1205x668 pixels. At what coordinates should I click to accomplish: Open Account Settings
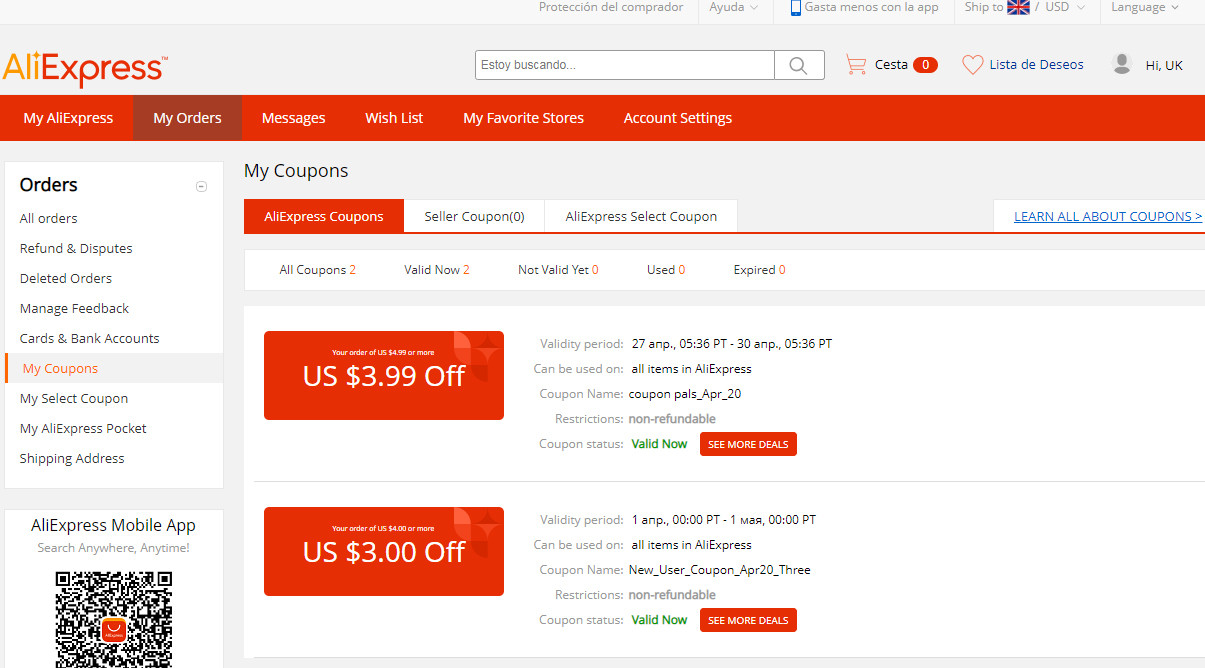[x=678, y=118]
